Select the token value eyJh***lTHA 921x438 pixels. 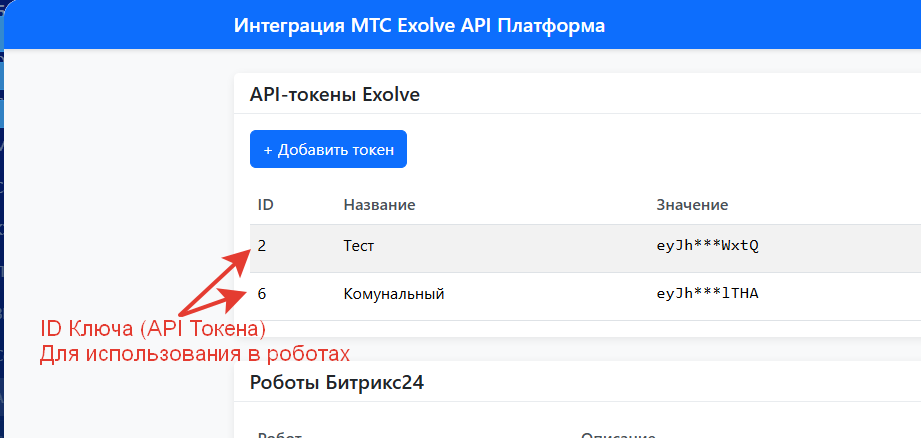pos(708,294)
